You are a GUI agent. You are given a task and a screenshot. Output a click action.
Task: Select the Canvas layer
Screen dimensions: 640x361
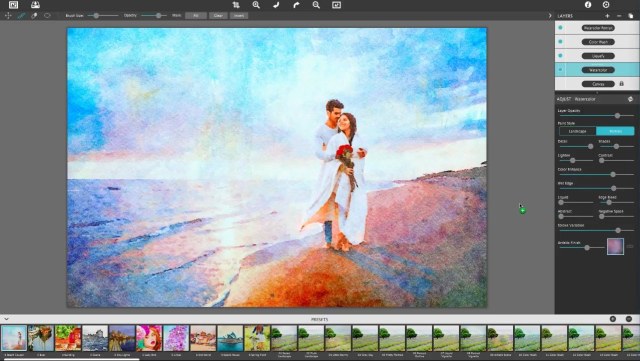(x=597, y=84)
